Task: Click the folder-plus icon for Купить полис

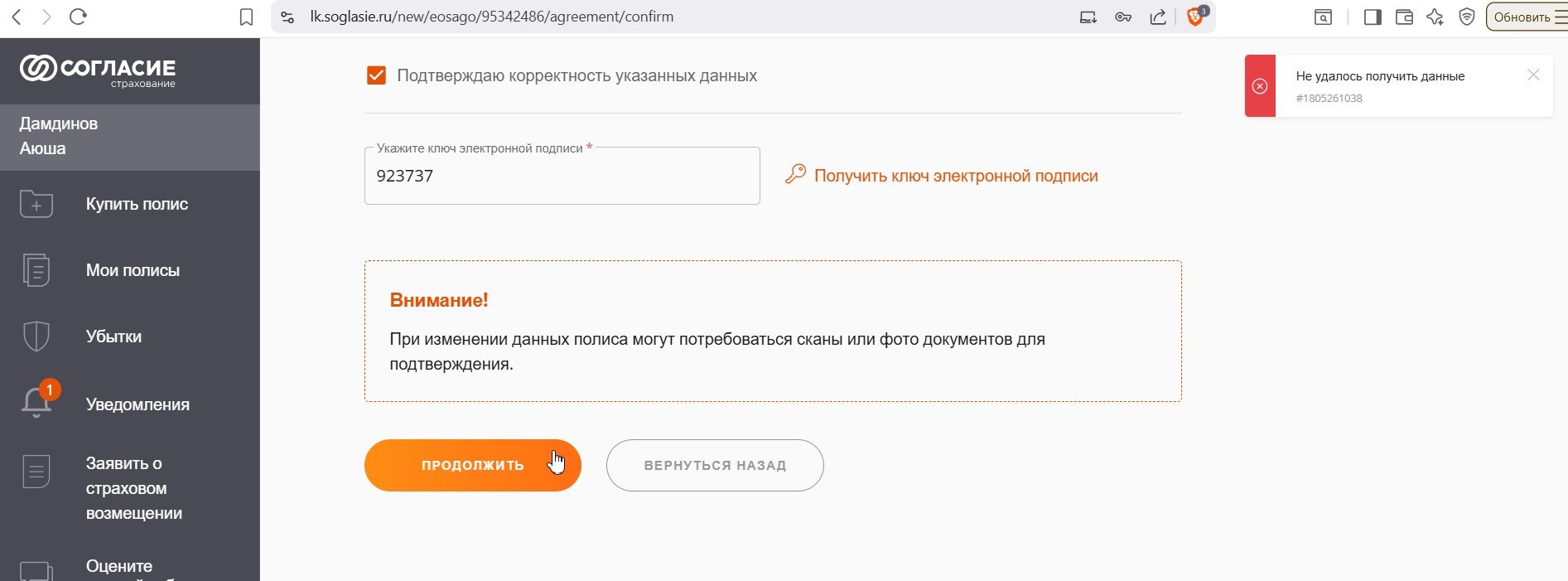Action: pos(36,204)
